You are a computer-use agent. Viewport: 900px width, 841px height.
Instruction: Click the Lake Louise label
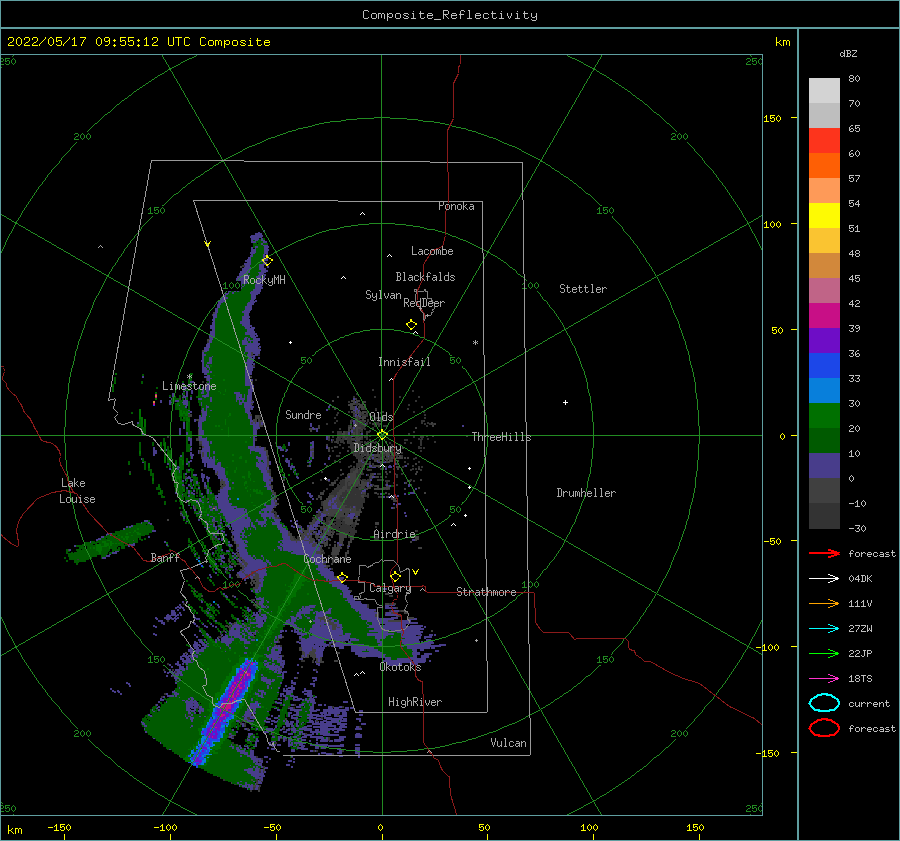point(77,491)
